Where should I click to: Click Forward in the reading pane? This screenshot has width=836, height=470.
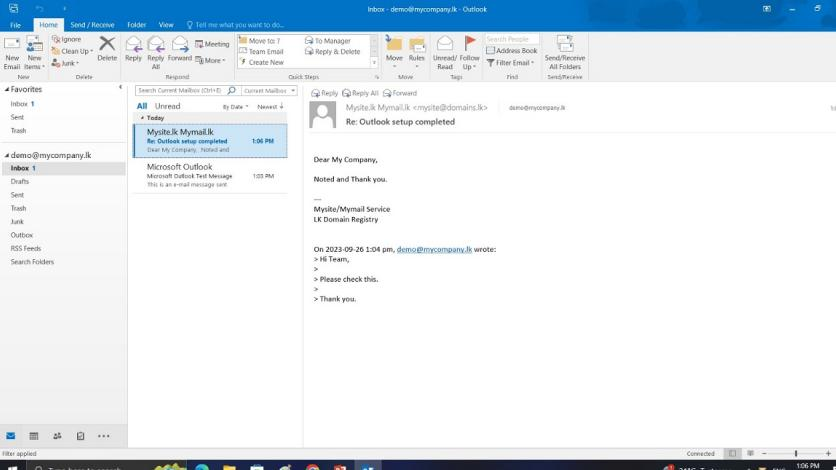pyautogui.click(x=400, y=93)
